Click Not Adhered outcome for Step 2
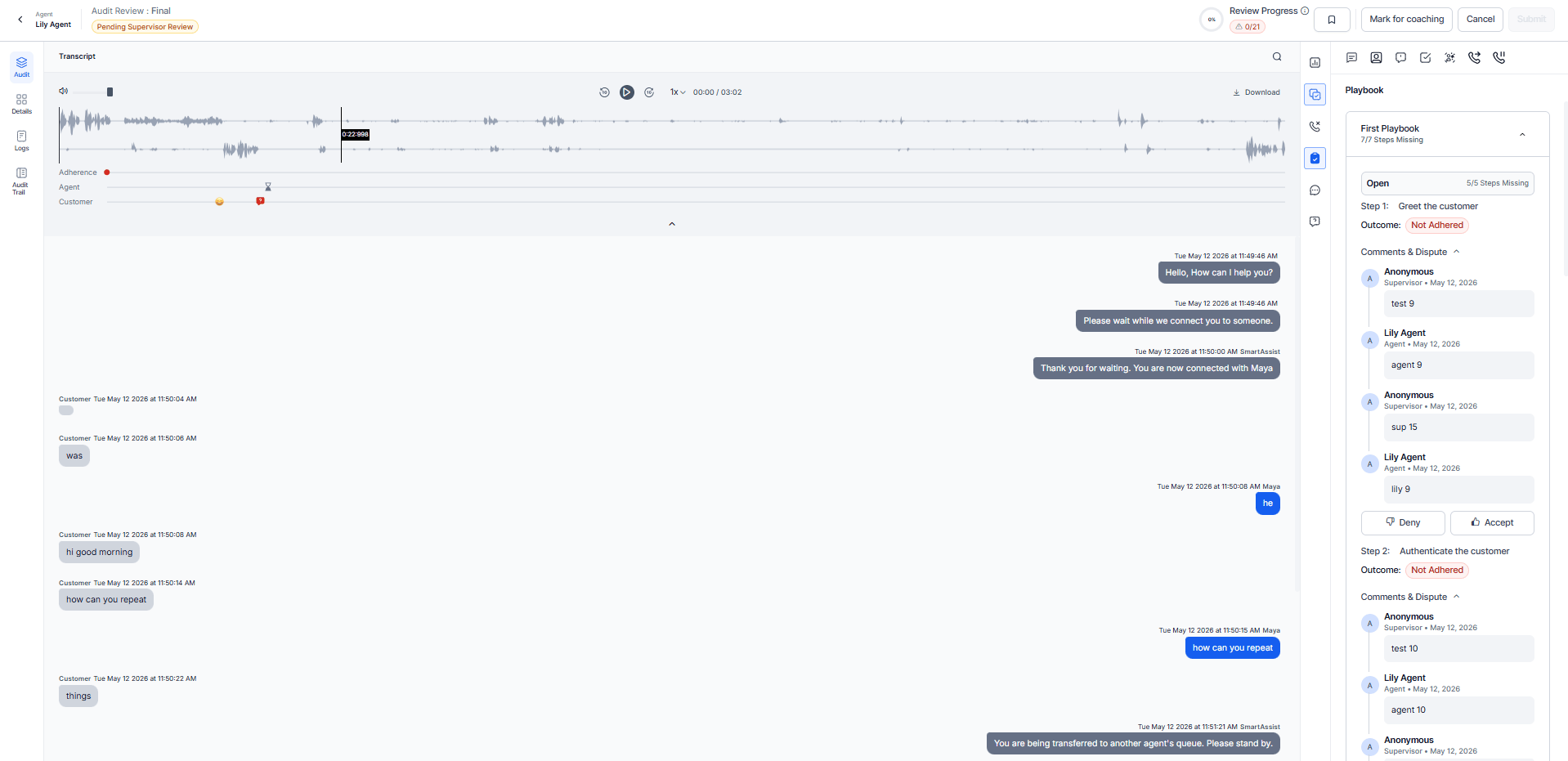Image resolution: width=1568 pixels, height=761 pixels. (x=1436, y=571)
